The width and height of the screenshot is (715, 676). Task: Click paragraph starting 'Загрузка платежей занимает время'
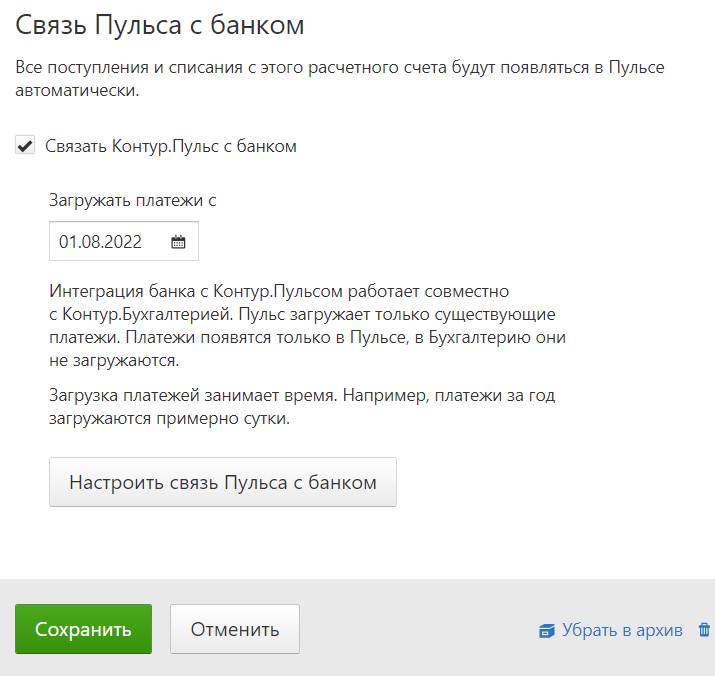click(x=302, y=406)
